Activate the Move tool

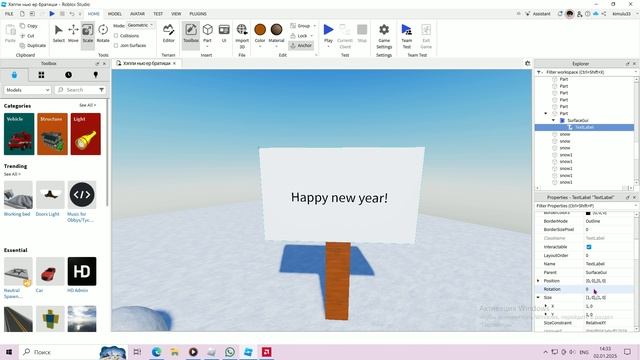pyautogui.click(x=73, y=33)
